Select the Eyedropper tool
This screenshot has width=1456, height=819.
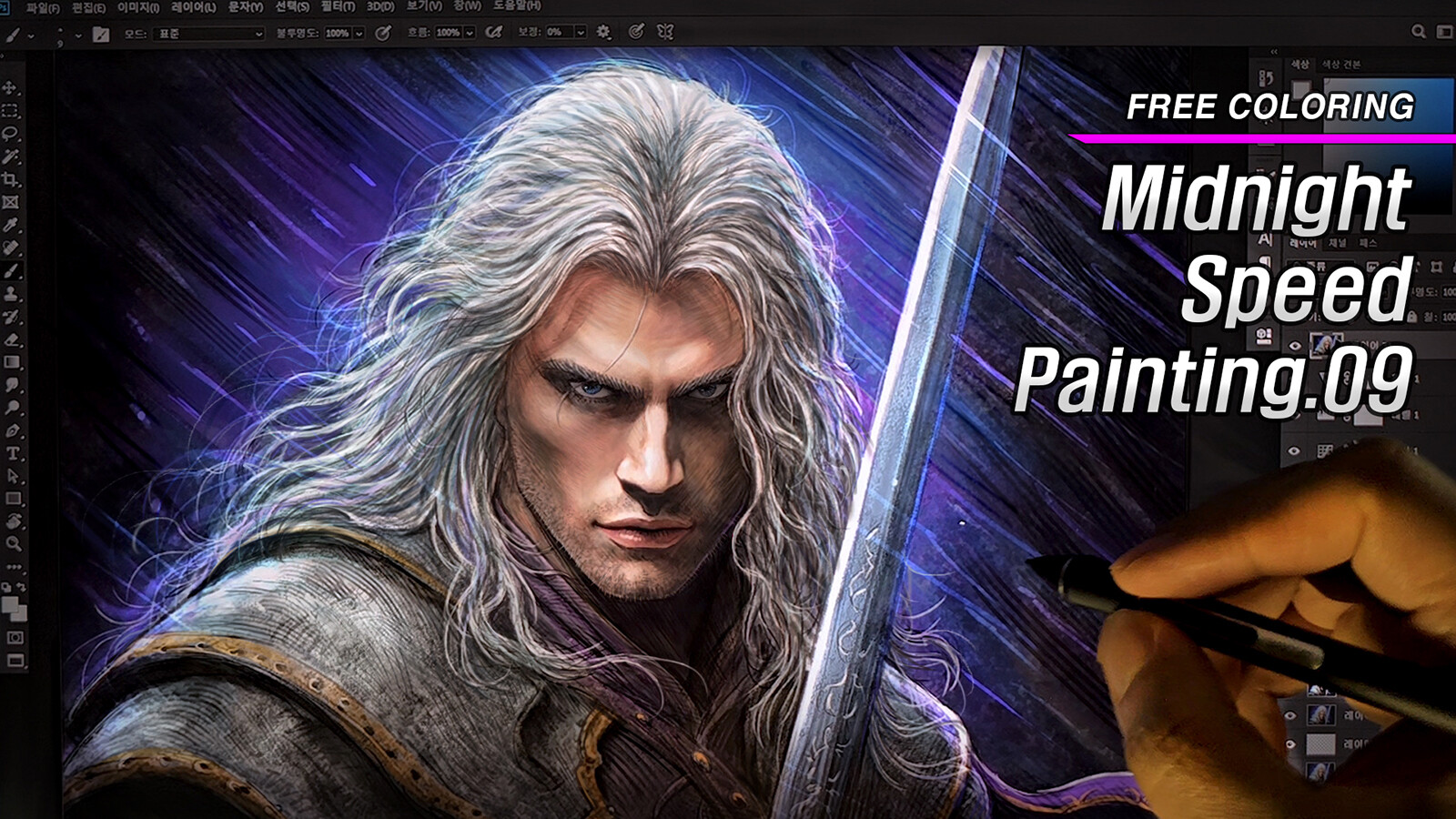tap(11, 225)
